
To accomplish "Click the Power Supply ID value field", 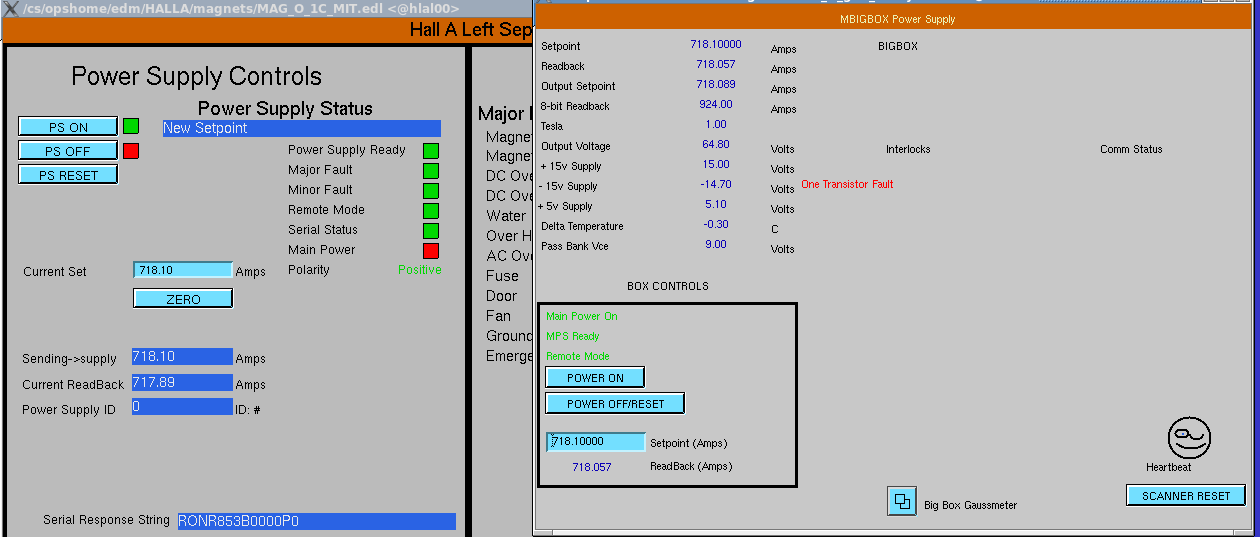I will (182, 408).
